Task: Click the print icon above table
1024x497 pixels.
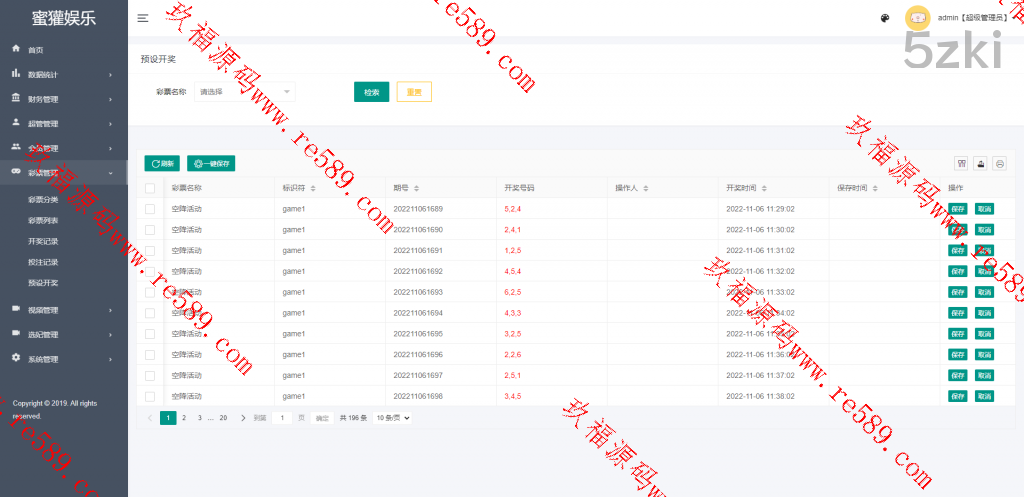Action: 999,163
